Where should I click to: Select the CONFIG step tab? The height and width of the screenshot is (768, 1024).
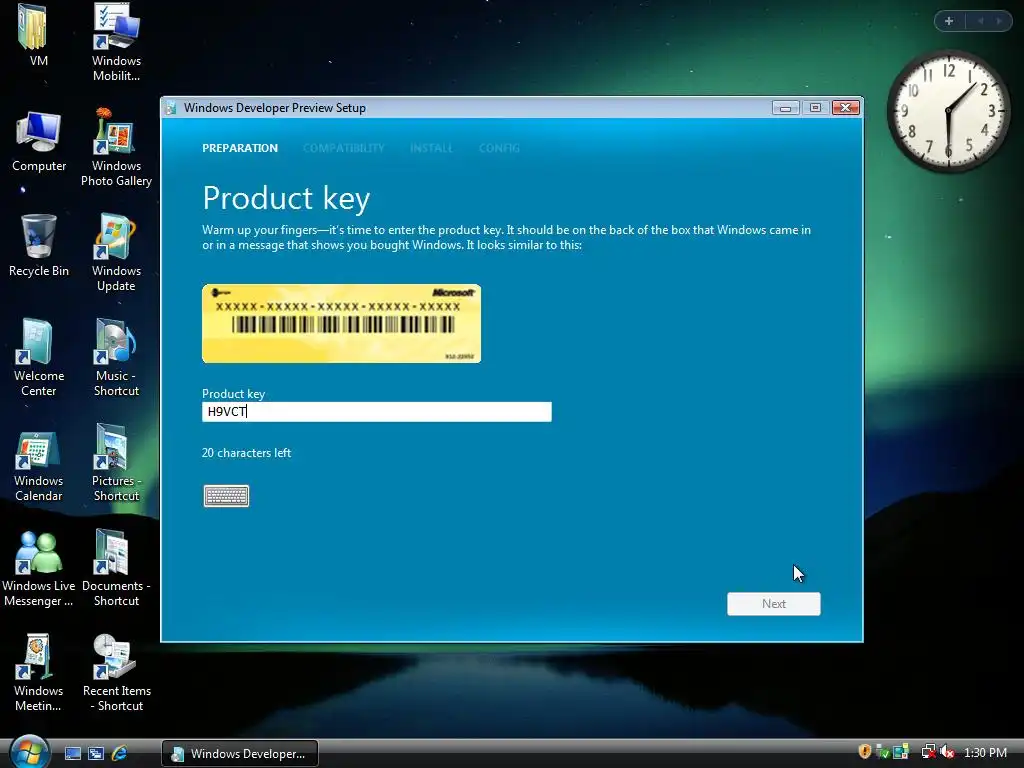pos(499,148)
